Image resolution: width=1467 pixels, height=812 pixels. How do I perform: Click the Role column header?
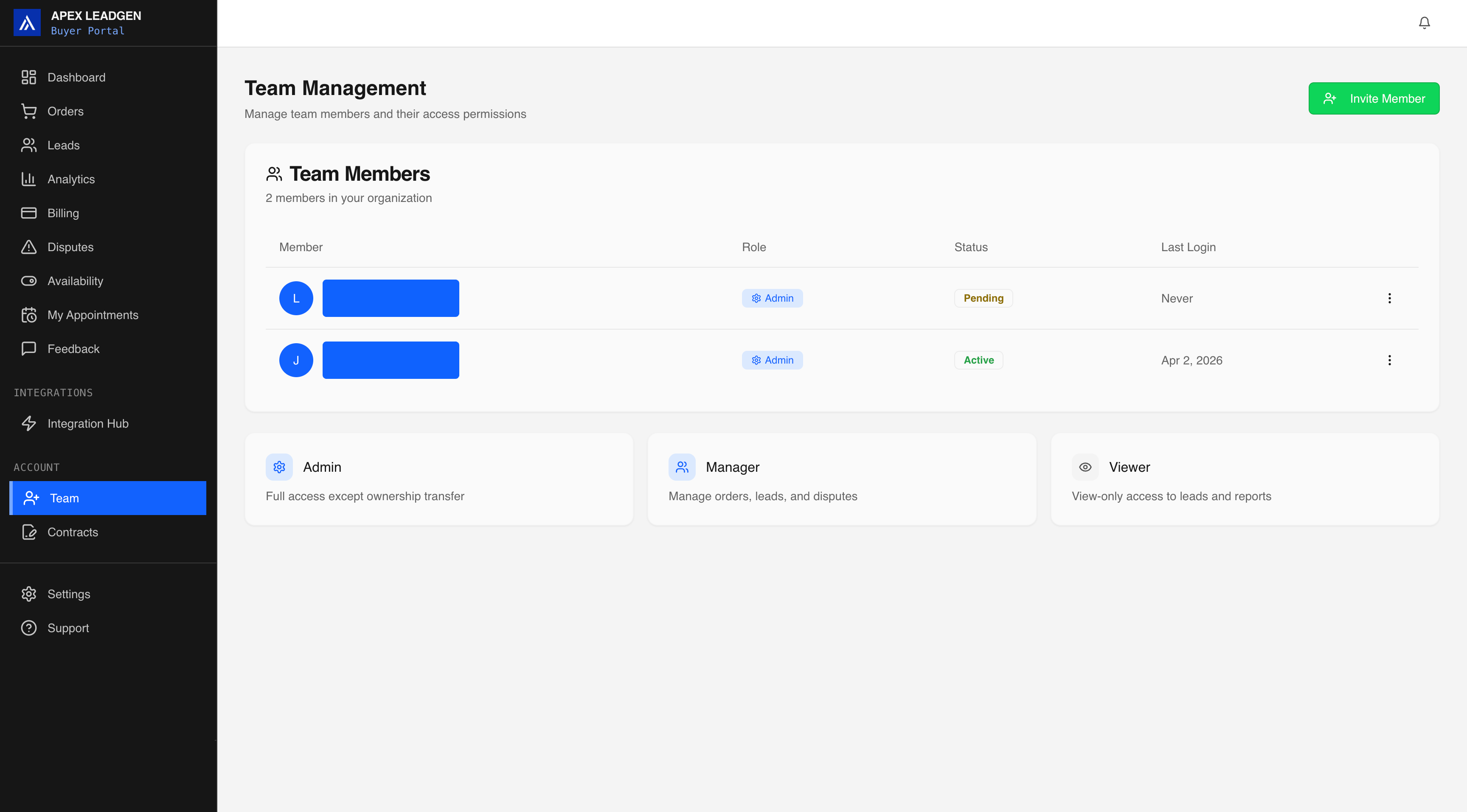tap(754, 247)
